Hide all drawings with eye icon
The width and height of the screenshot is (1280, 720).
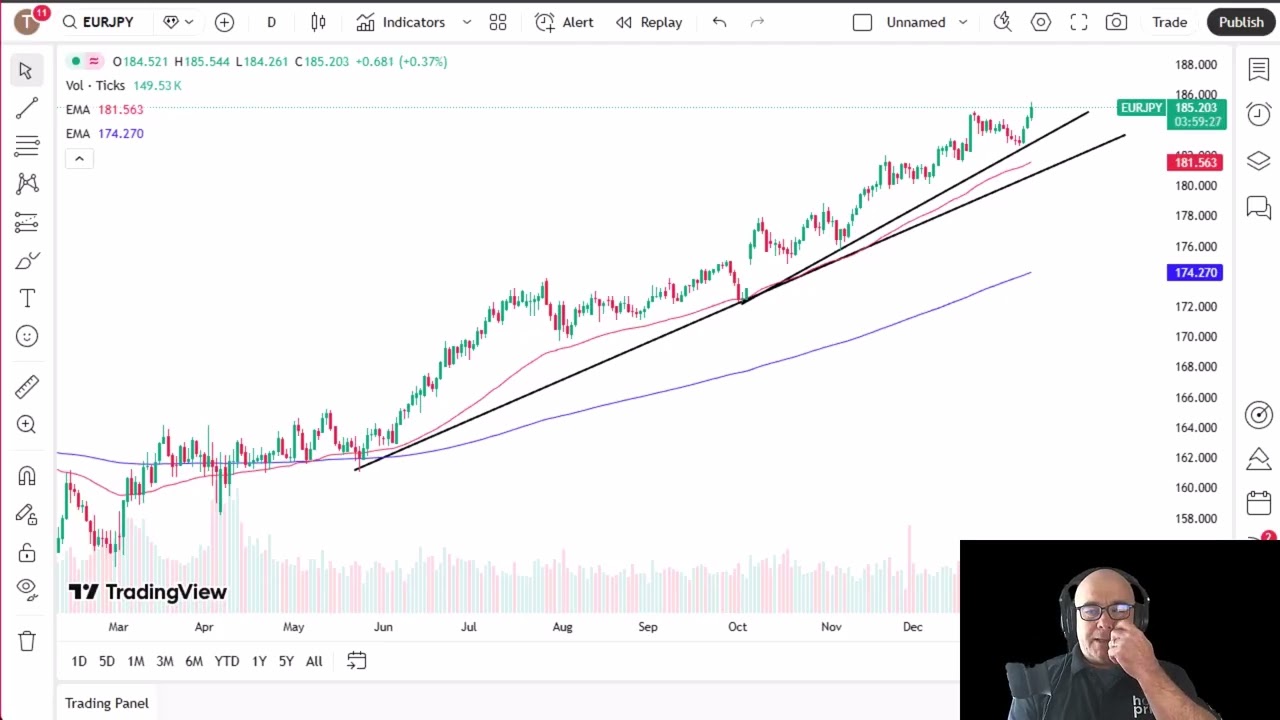pyautogui.click(x=27, y=589)
